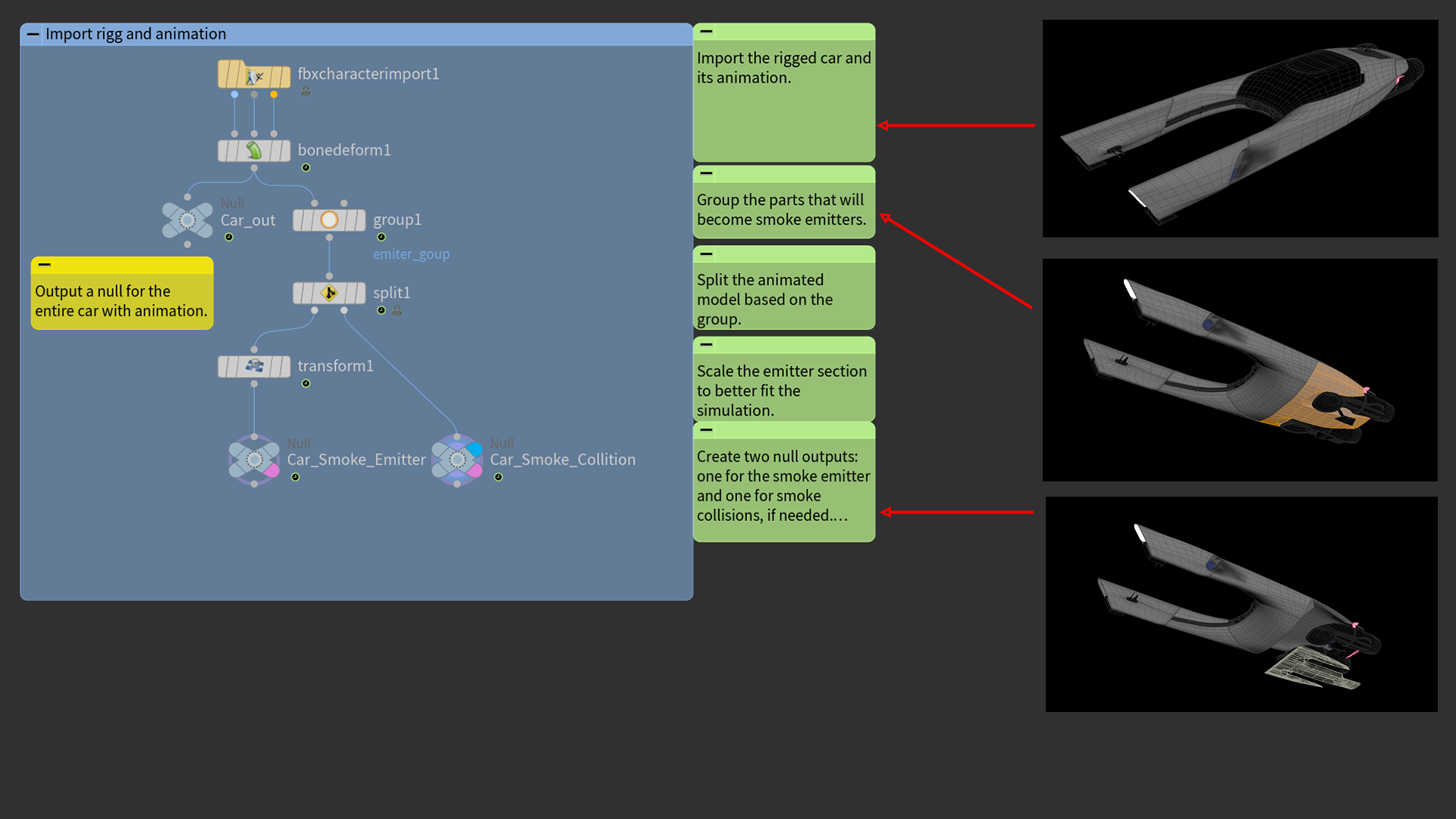Click the bonedeform1 node icon

pos(254,151)
